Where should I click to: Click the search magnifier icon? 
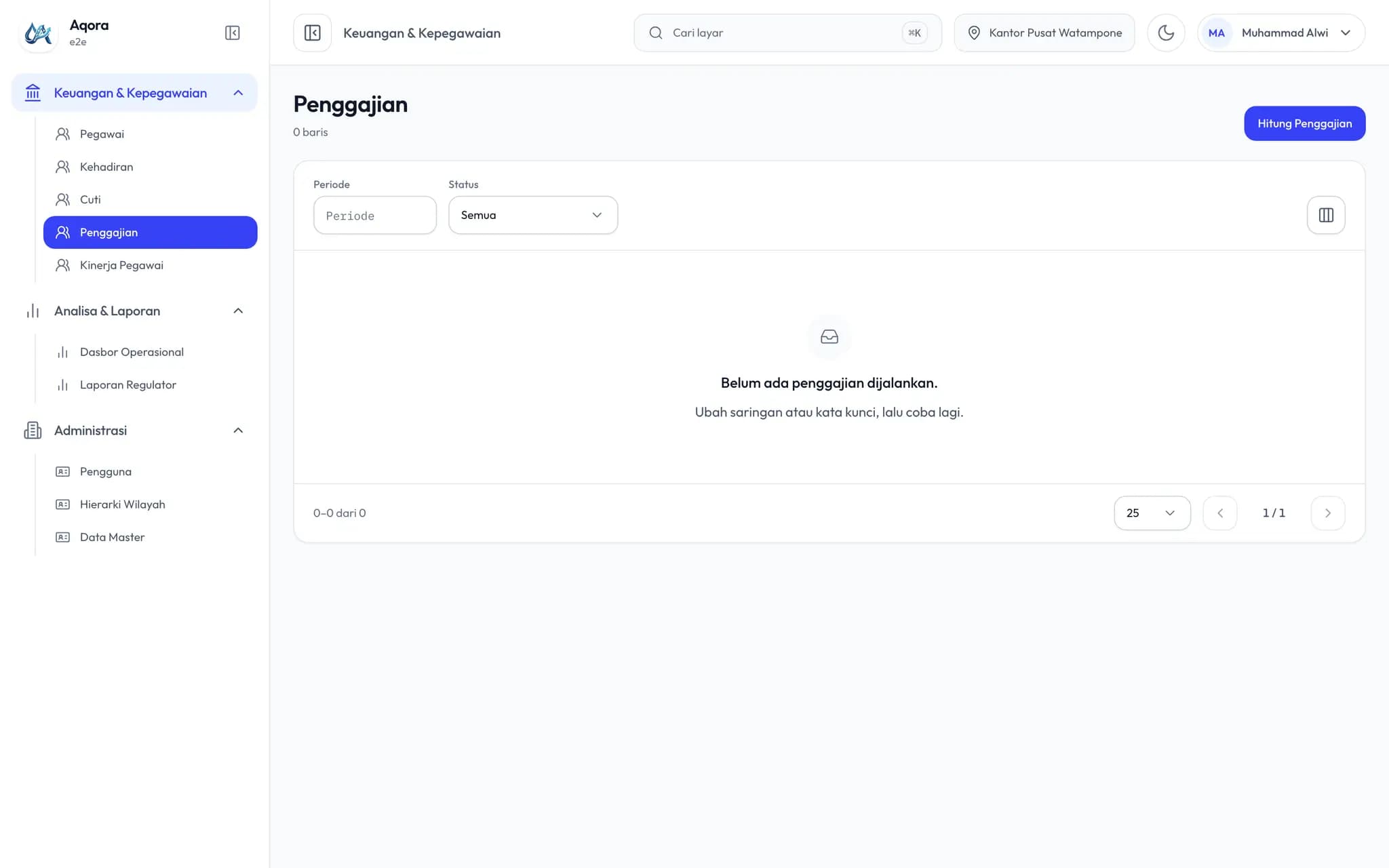[655, 33]
